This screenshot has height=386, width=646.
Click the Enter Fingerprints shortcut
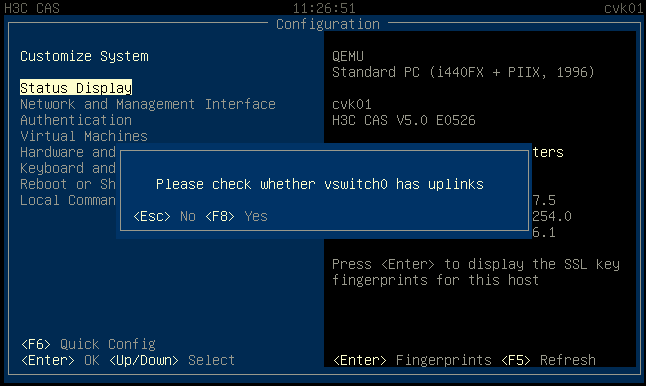pos(412,360)
